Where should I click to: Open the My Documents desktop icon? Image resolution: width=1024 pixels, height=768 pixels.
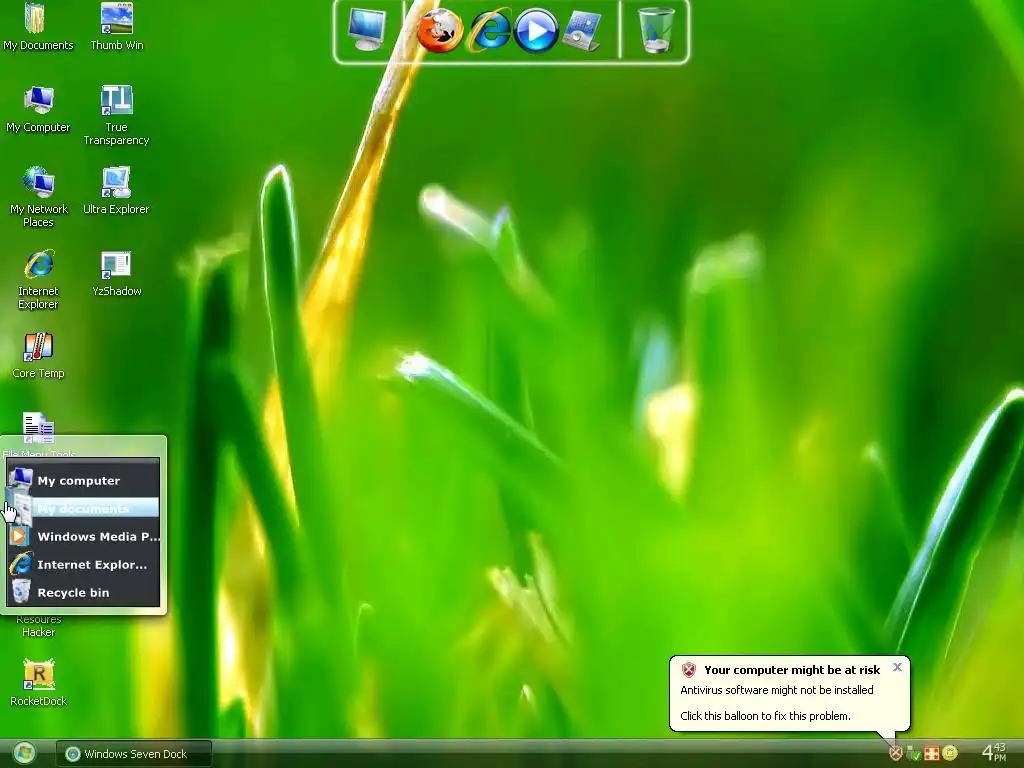38,26
